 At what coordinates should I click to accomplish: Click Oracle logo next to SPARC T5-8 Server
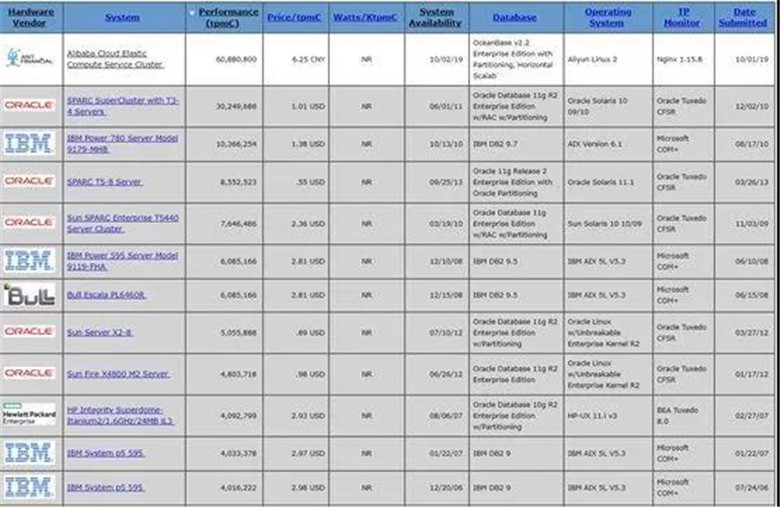pos(30,181)
